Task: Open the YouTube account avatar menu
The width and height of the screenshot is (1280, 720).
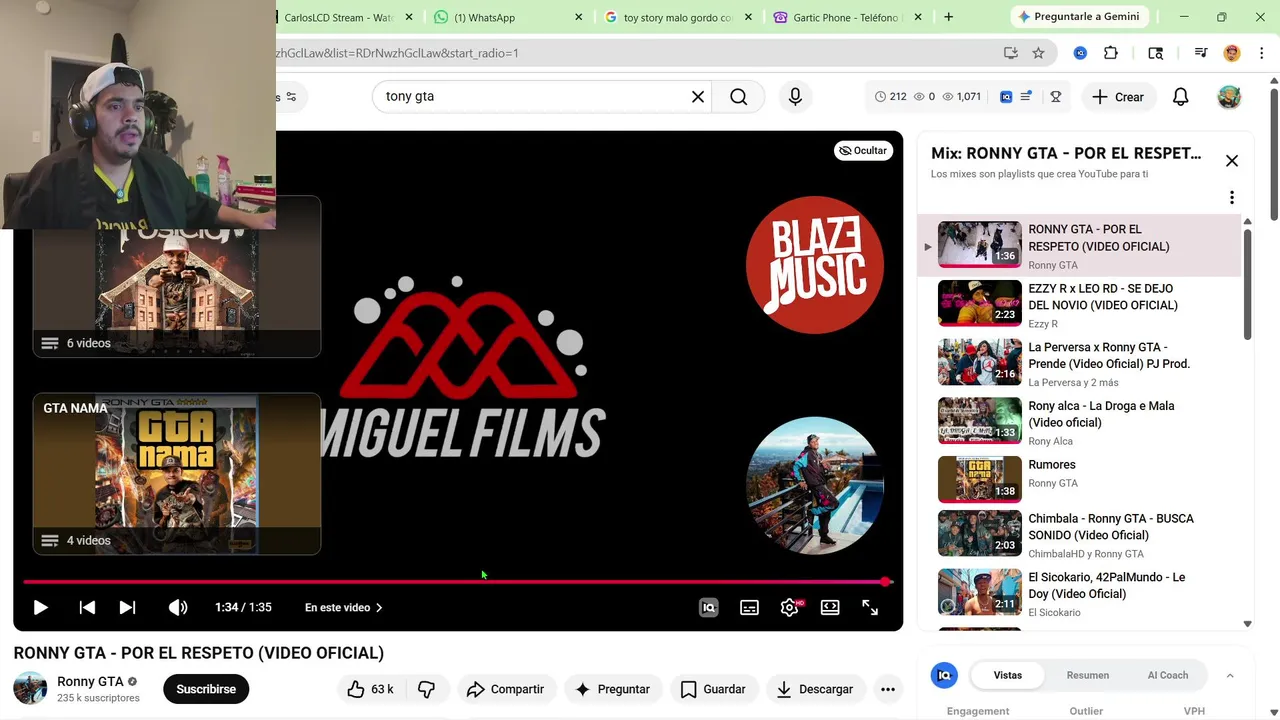Action: click(x=1229, y=97)
